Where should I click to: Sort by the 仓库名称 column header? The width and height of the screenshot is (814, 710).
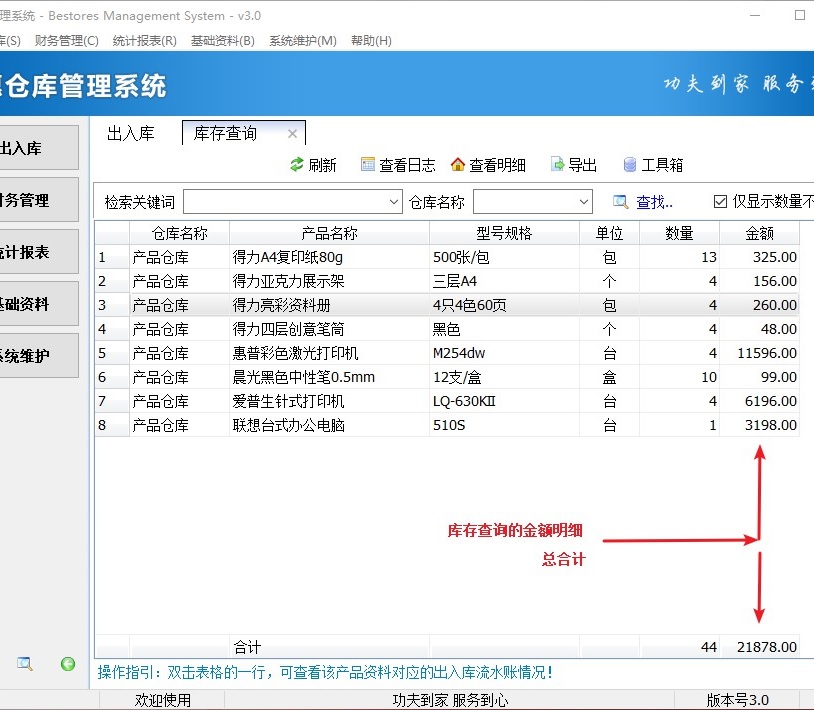coord(179,233)
